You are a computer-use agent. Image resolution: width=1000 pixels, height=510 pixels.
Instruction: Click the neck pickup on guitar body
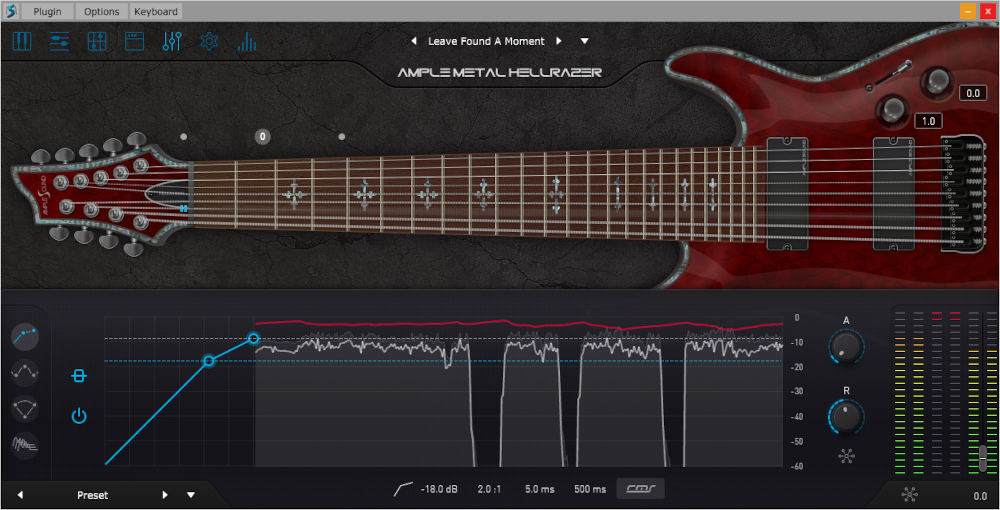pos(787,193)
